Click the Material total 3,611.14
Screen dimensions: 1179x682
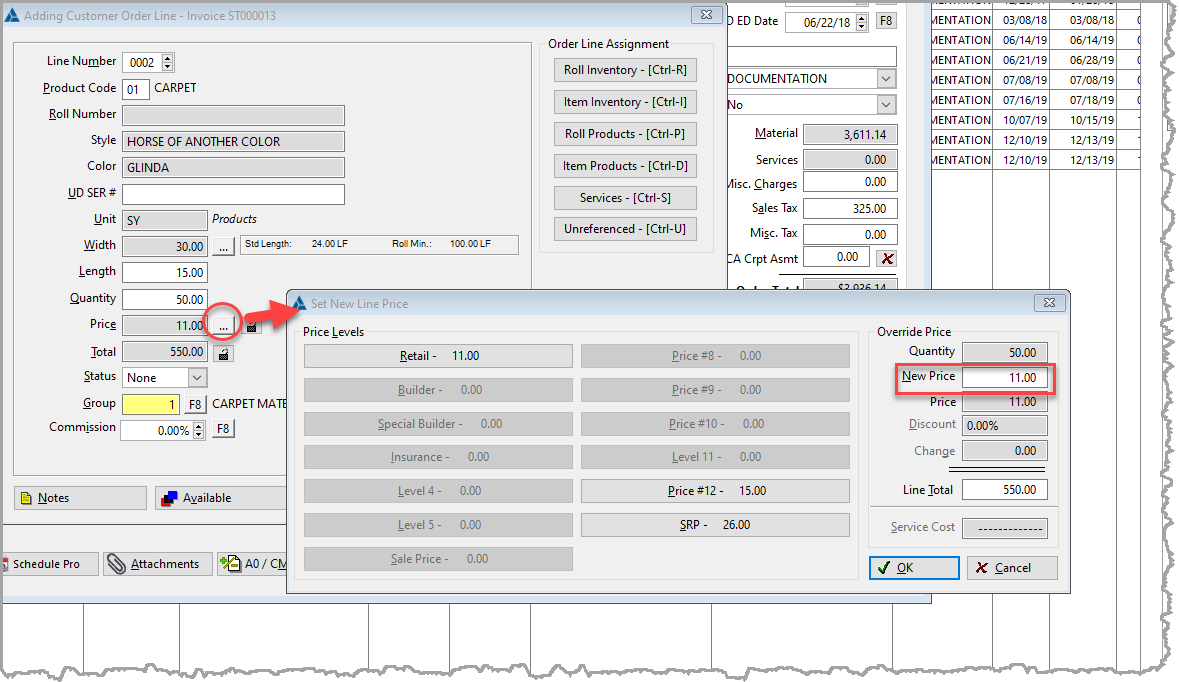(x=850, y=135)
